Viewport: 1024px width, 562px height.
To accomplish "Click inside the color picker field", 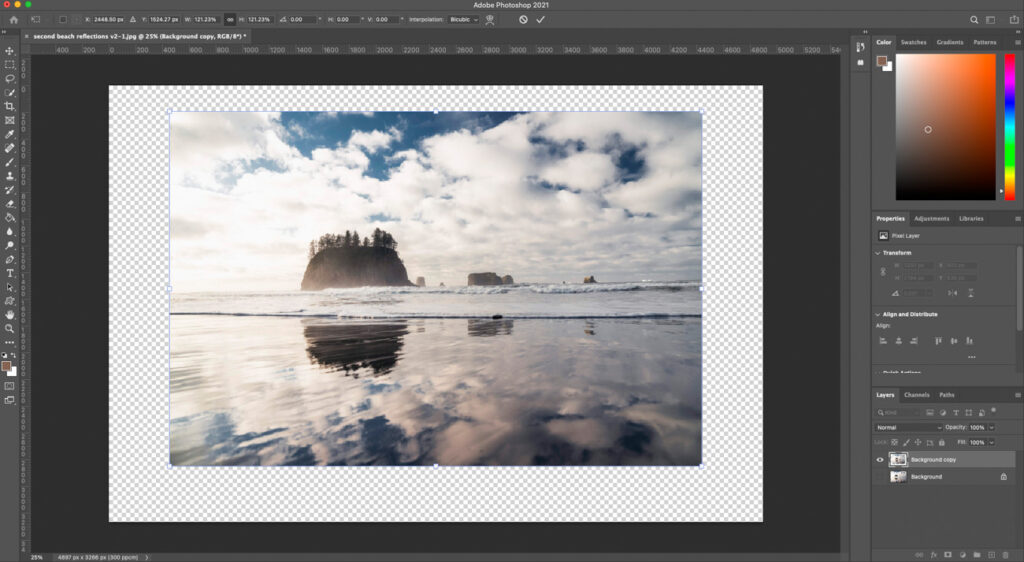I will coord(945,127).
